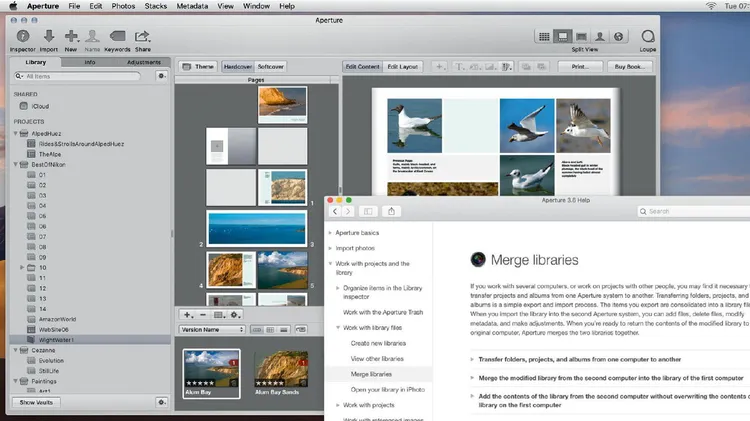Open the Inspector from the toolbar
Screen dimensions: 750x421
coord(22,36)
